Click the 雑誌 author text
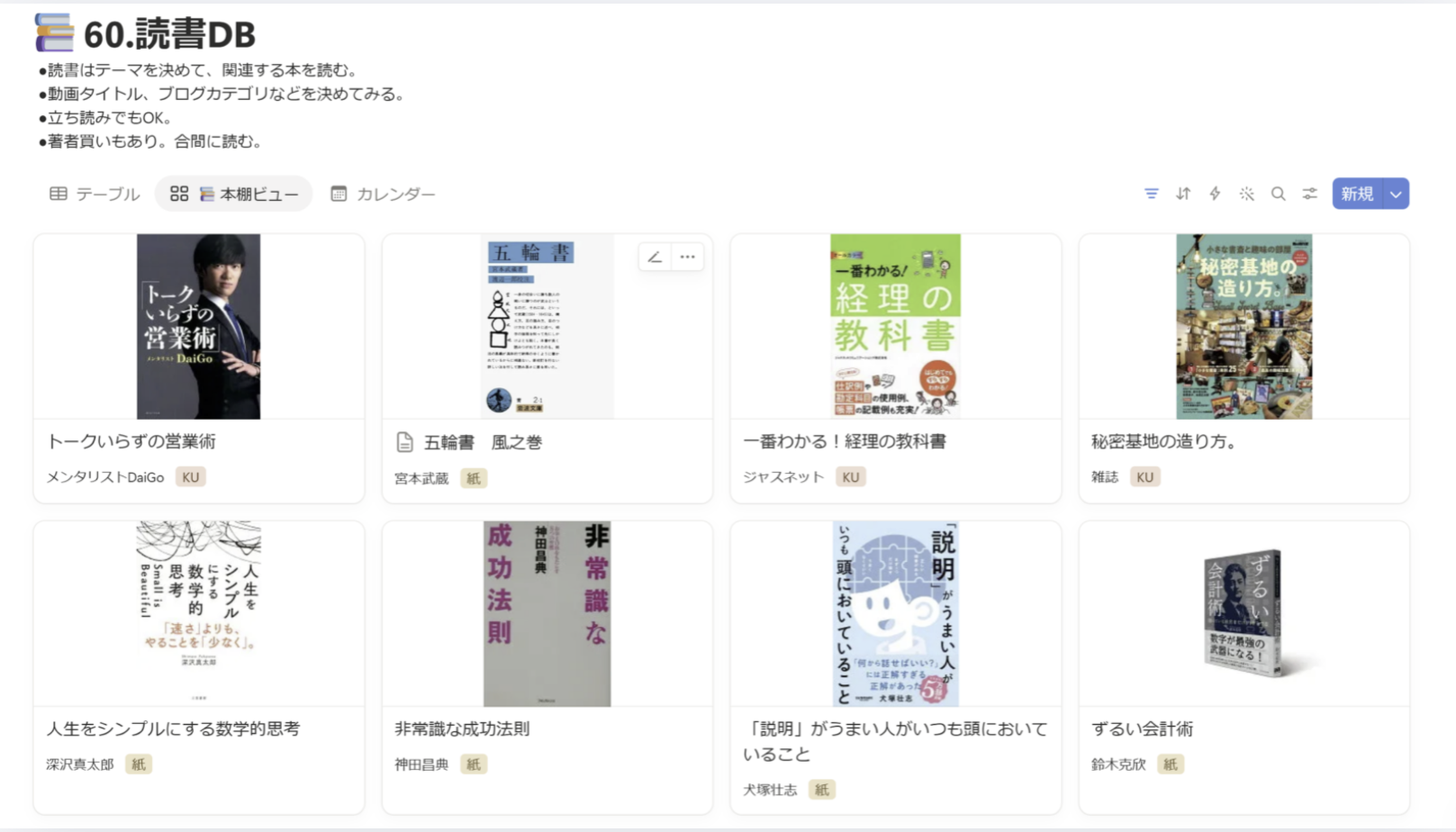Viewport: 1456px width, 832px height. [x=1105, y=477]
